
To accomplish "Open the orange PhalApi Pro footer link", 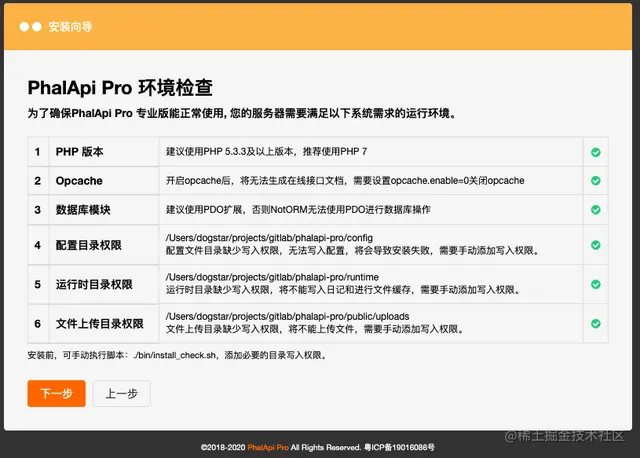I will pos(268,447).
